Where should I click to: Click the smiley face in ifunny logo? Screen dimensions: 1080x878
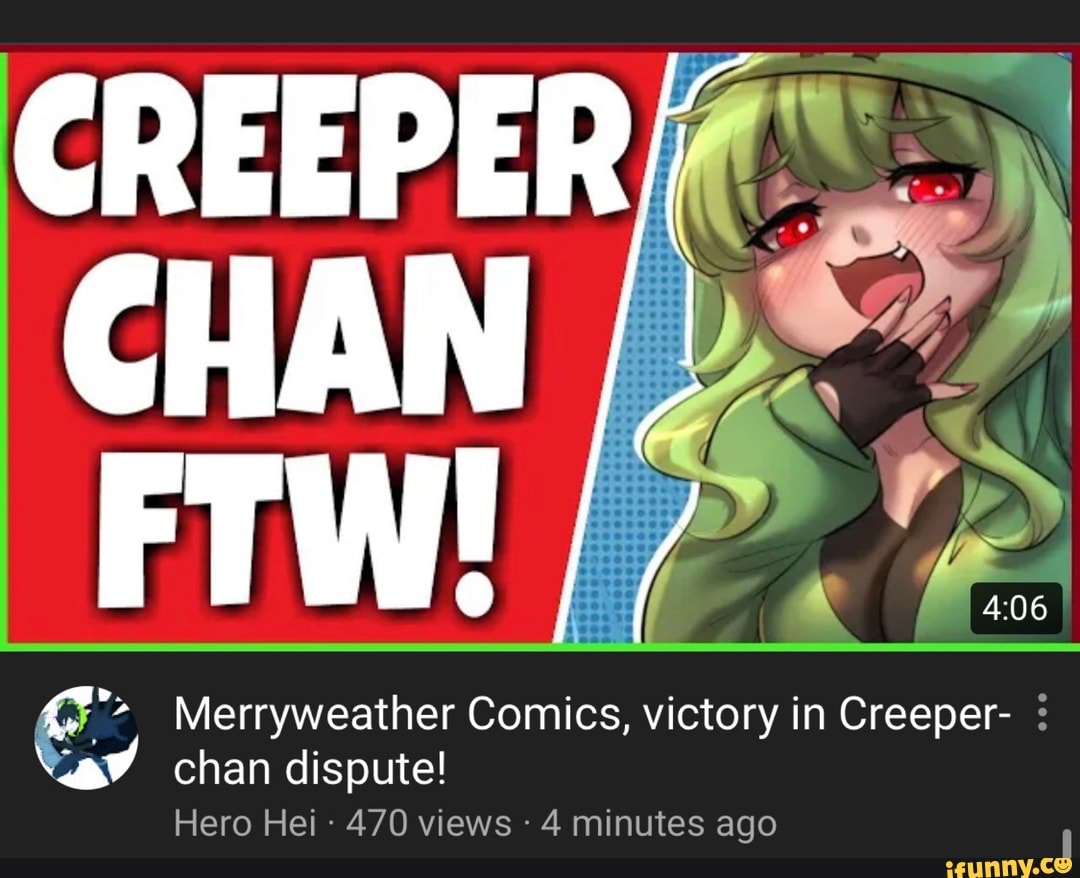coord(1060,862)
